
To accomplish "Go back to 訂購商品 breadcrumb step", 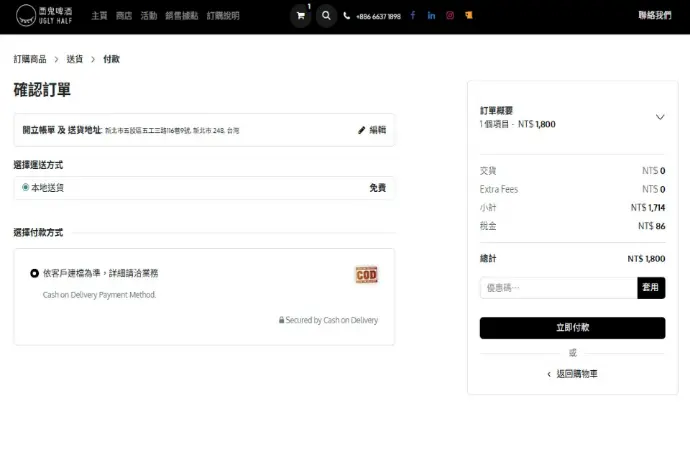I will coord(30,60).
